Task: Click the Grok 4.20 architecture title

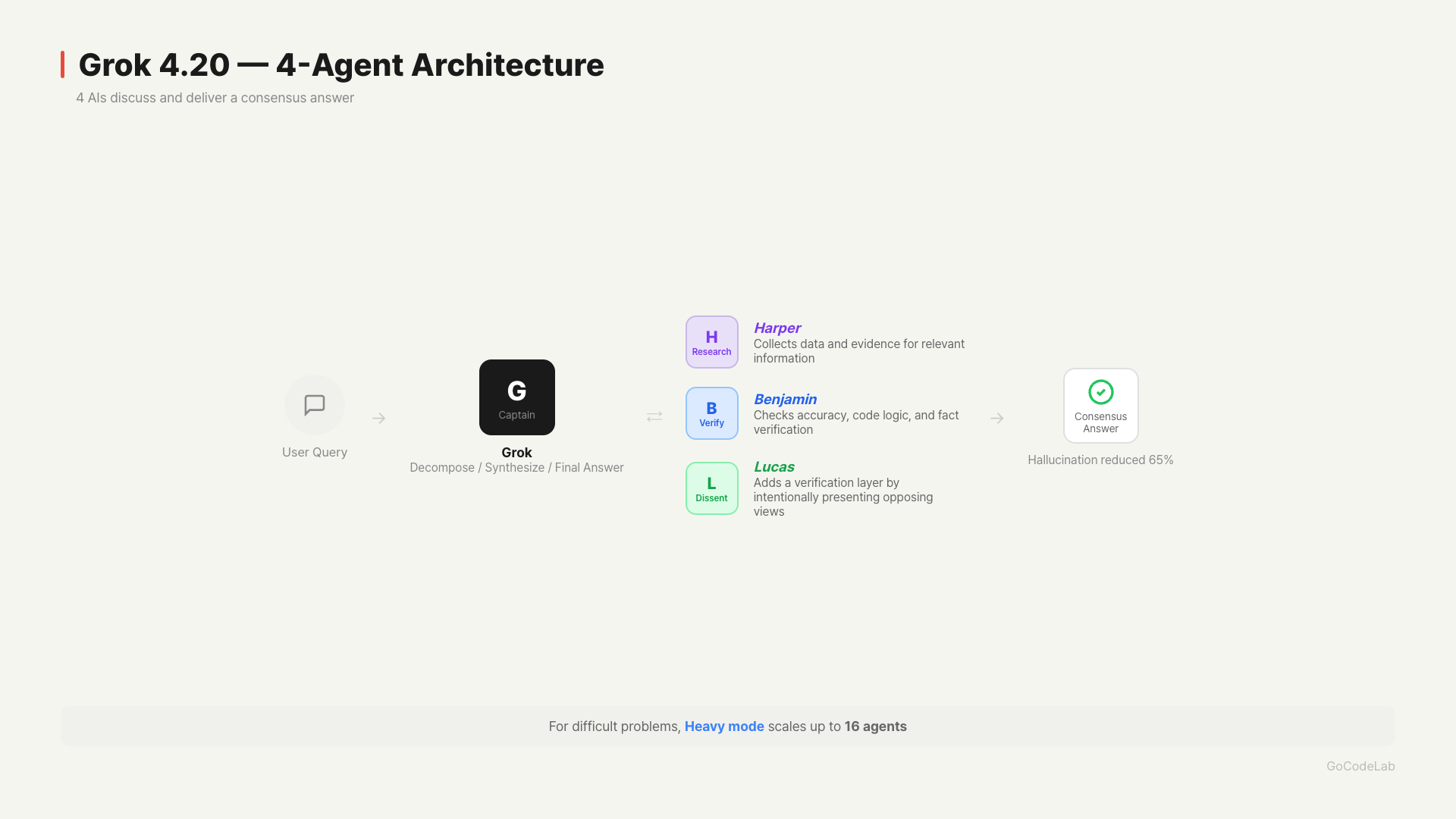Action: pyautogui.click(x=341, y=65)
